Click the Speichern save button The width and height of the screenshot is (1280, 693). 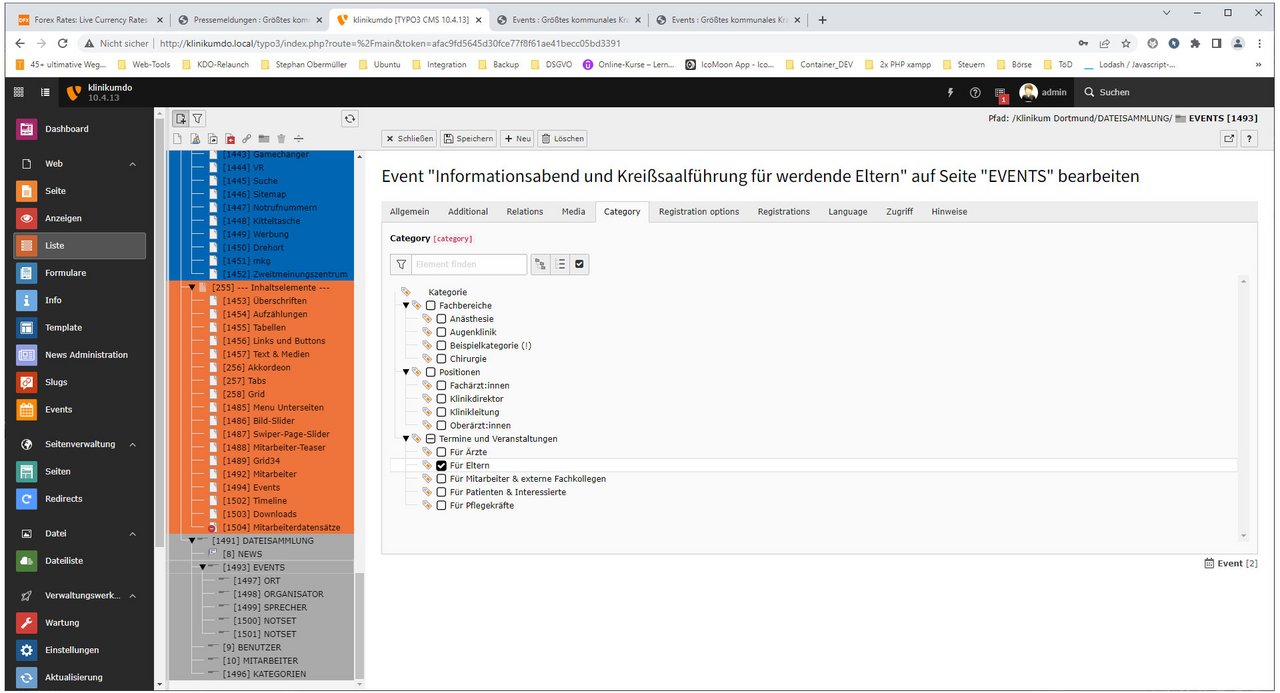pos(469,139)
